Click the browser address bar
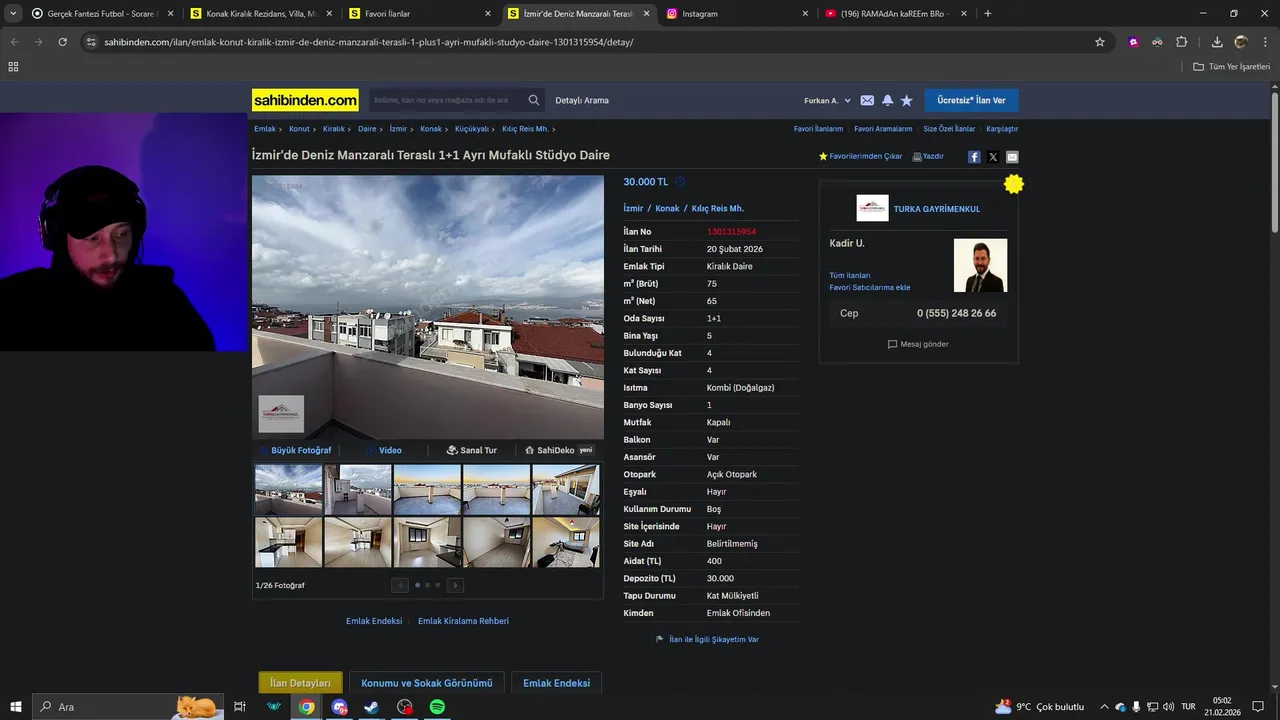This screenshot has height=720, width=1280. pyautogui.click(x=590, y=42)
